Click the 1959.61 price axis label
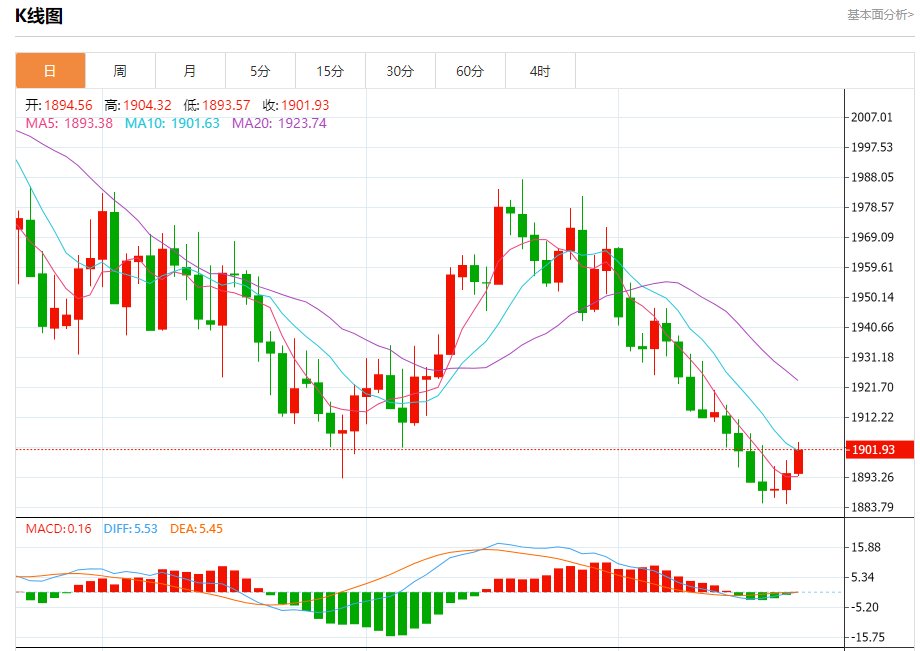920x651 pixels. (x=872, y=267)
